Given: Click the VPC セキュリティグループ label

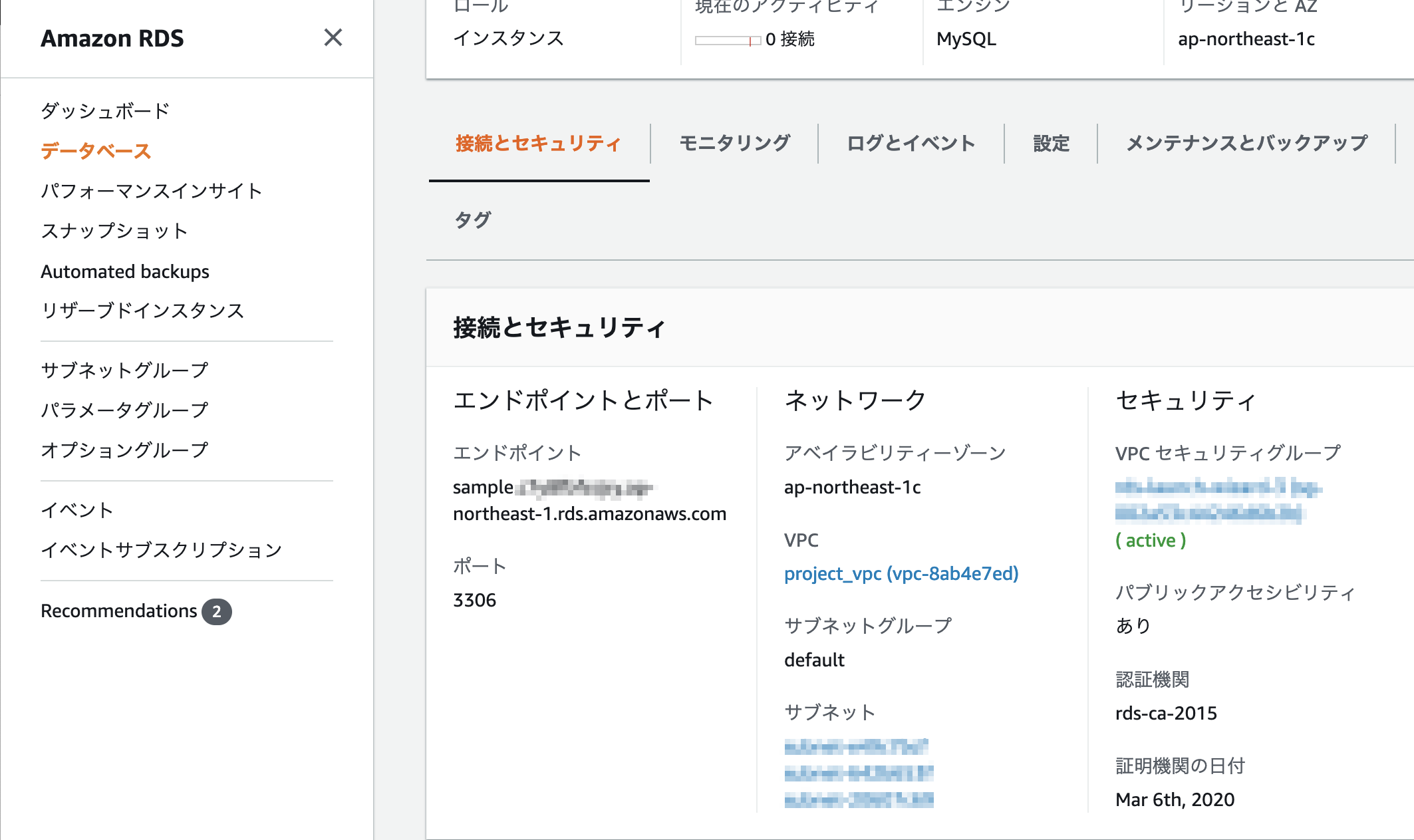Looking at the screenshot, I should coord(1228,454).
